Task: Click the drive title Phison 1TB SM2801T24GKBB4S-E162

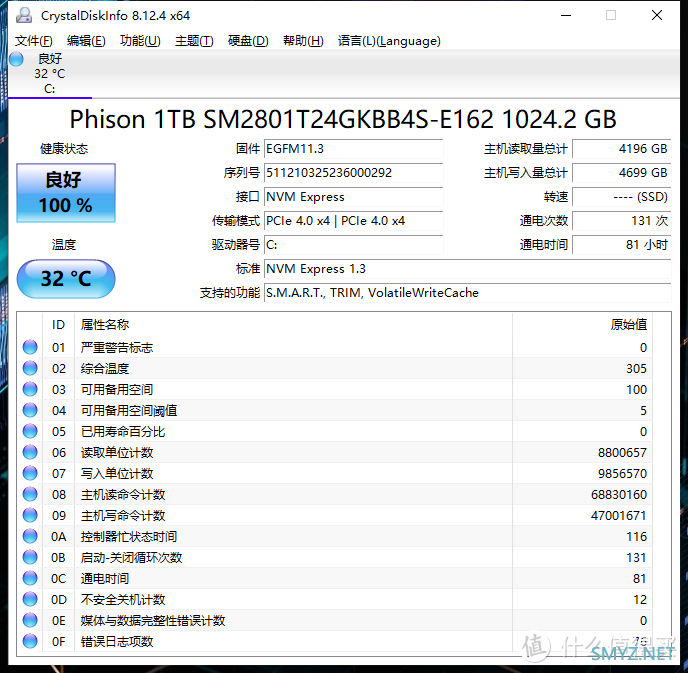Action: 343,119
